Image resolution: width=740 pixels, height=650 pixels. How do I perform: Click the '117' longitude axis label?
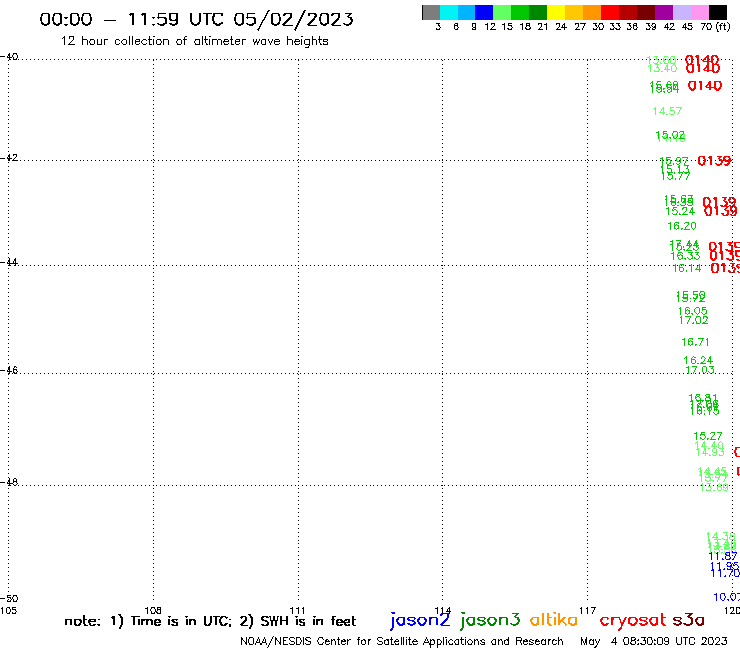coord(588,611)
